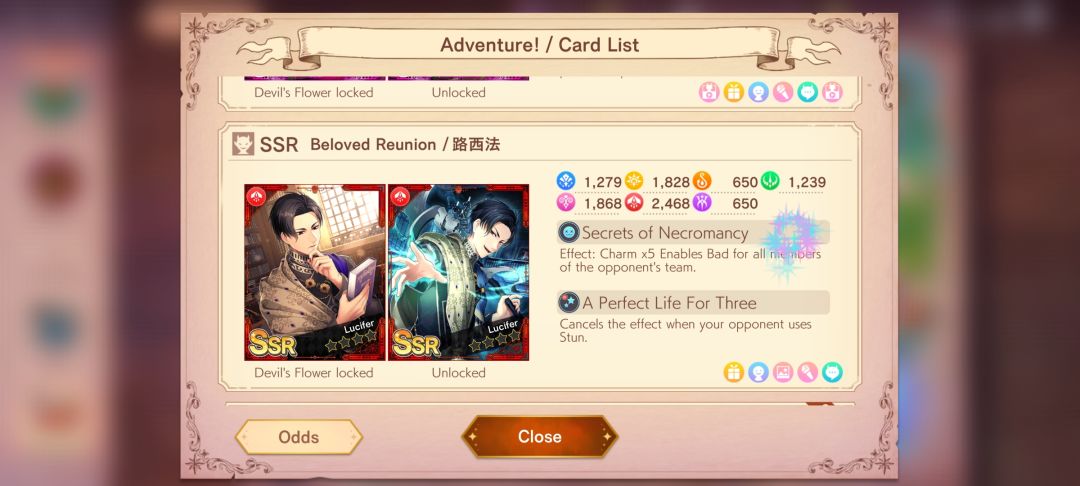1080x486 pixels.
Task: Tap the yellow gift icon in upper card row
Action: (734, 92)
